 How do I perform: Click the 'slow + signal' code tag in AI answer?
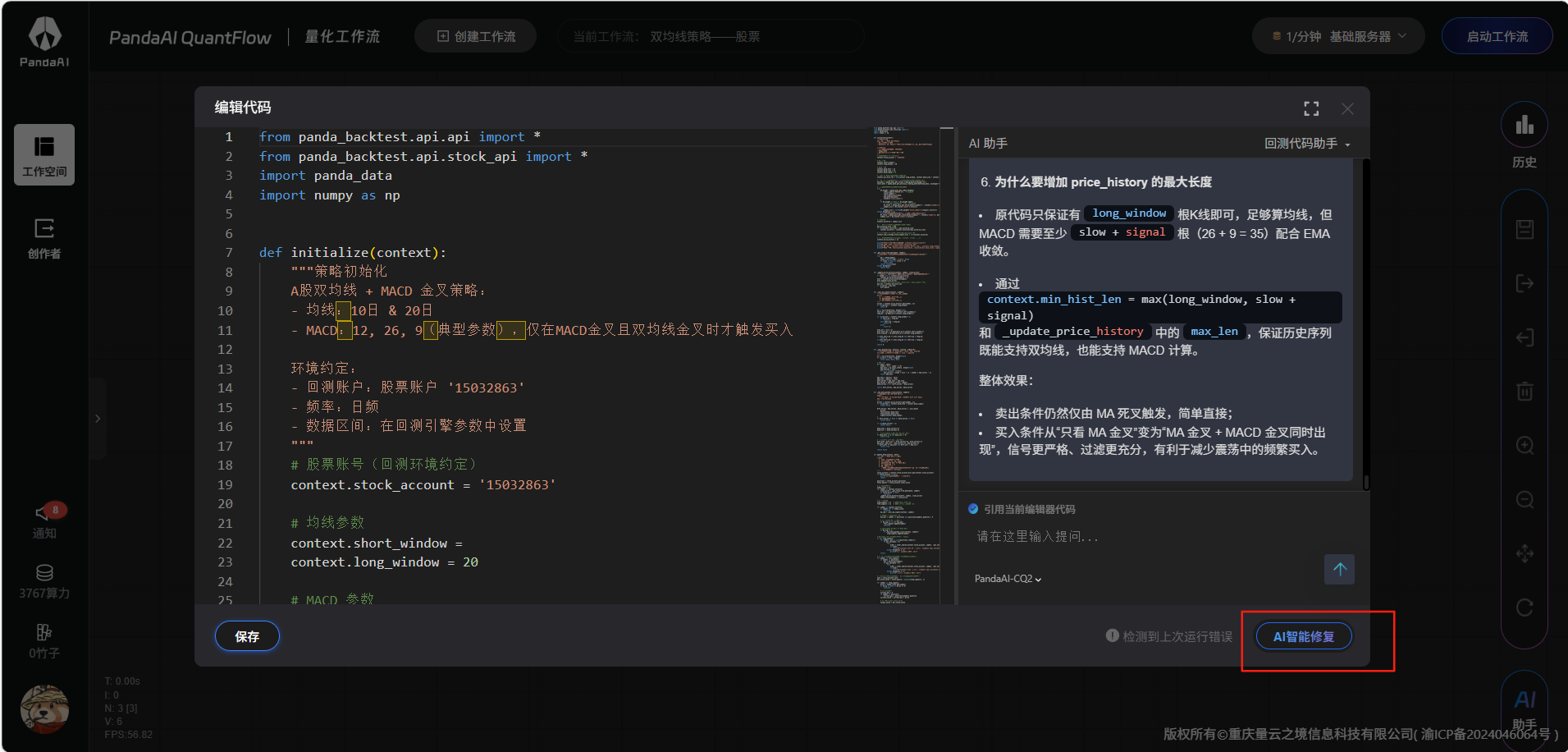pos(1122,232)
